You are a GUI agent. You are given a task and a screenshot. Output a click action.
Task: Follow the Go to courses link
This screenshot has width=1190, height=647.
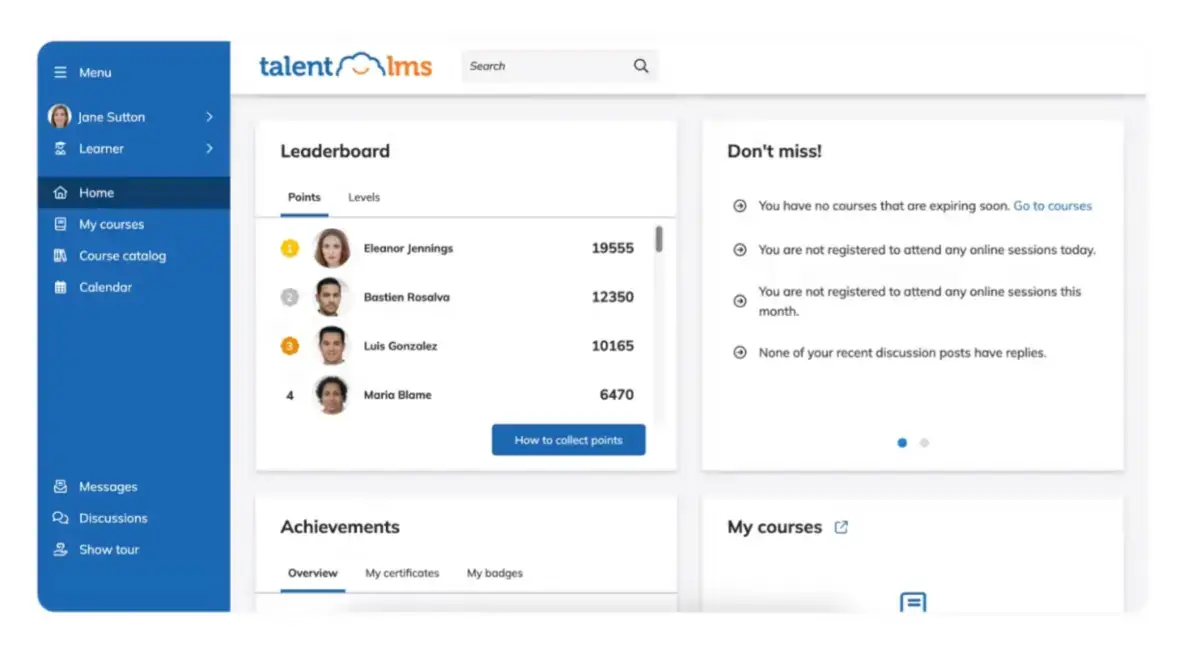pos(1053,206)
